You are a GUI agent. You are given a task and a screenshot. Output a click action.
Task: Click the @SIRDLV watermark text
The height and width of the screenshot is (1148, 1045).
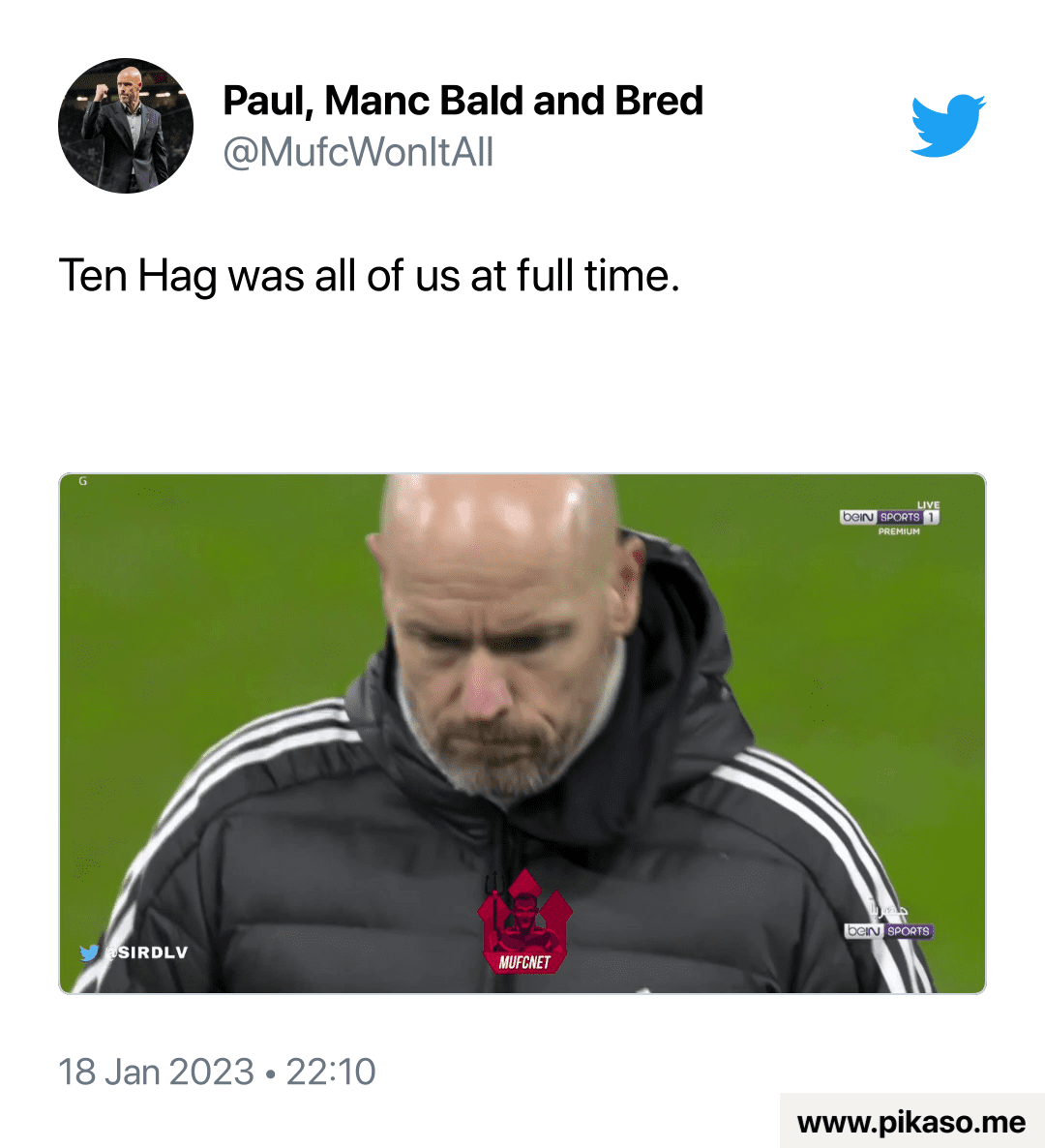coord(146,952)
